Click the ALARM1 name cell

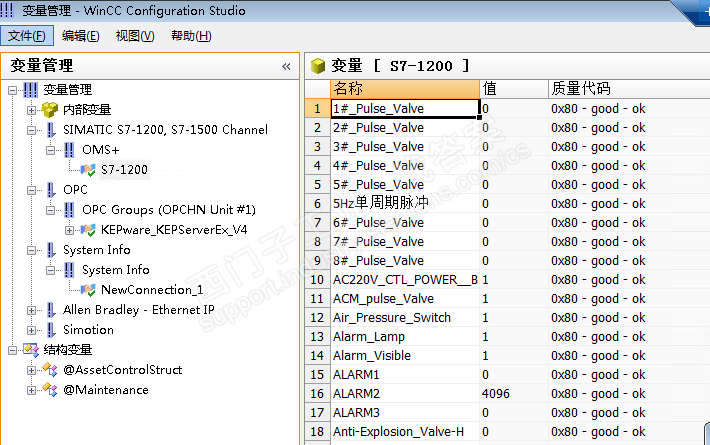tap(405, 375)
